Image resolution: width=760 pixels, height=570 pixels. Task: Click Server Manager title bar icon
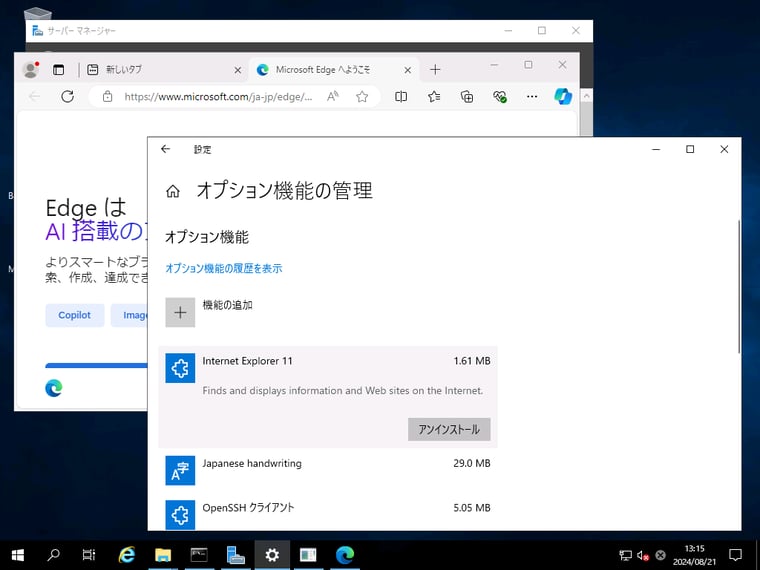(x=37, y=31)
